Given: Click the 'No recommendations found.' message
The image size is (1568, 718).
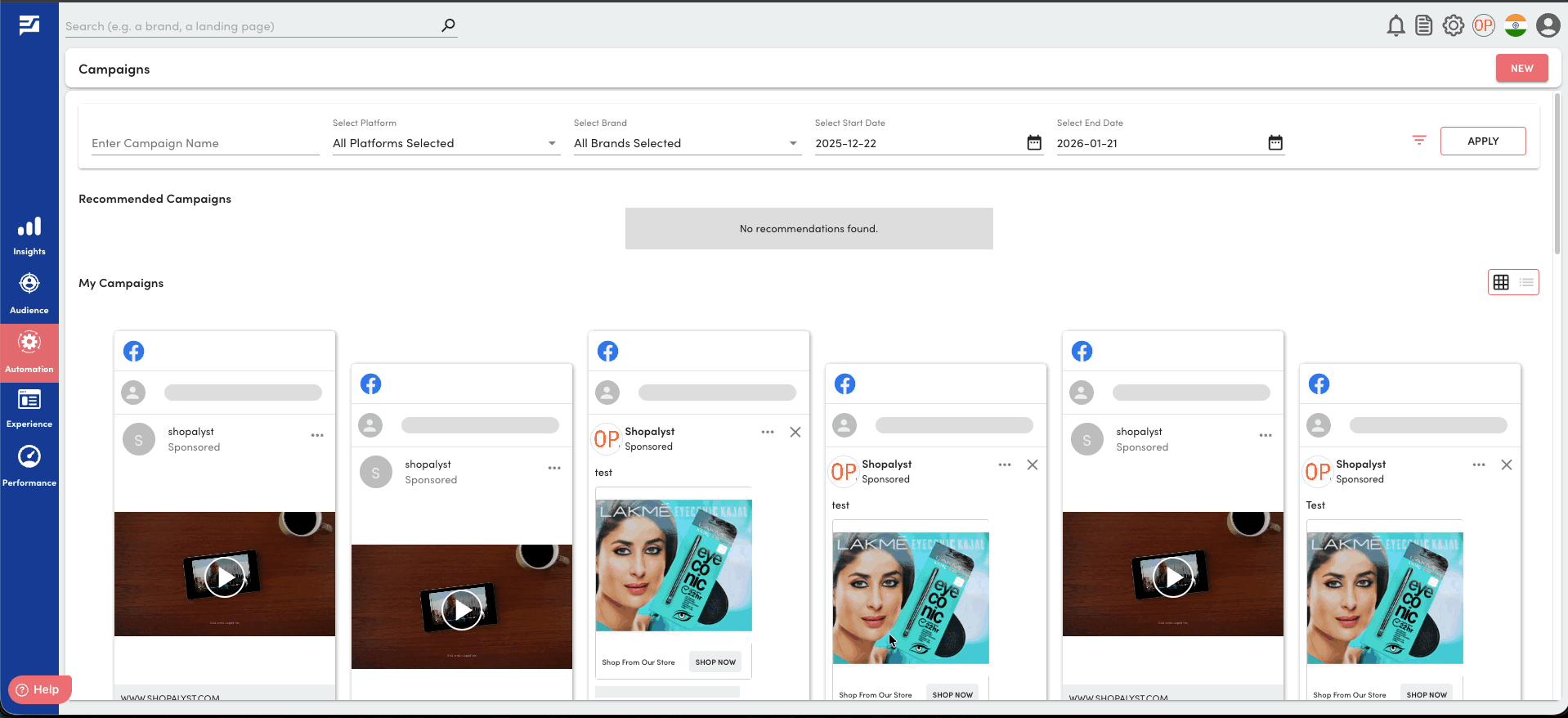Looking at the screenshot, I should pos(809,229).
